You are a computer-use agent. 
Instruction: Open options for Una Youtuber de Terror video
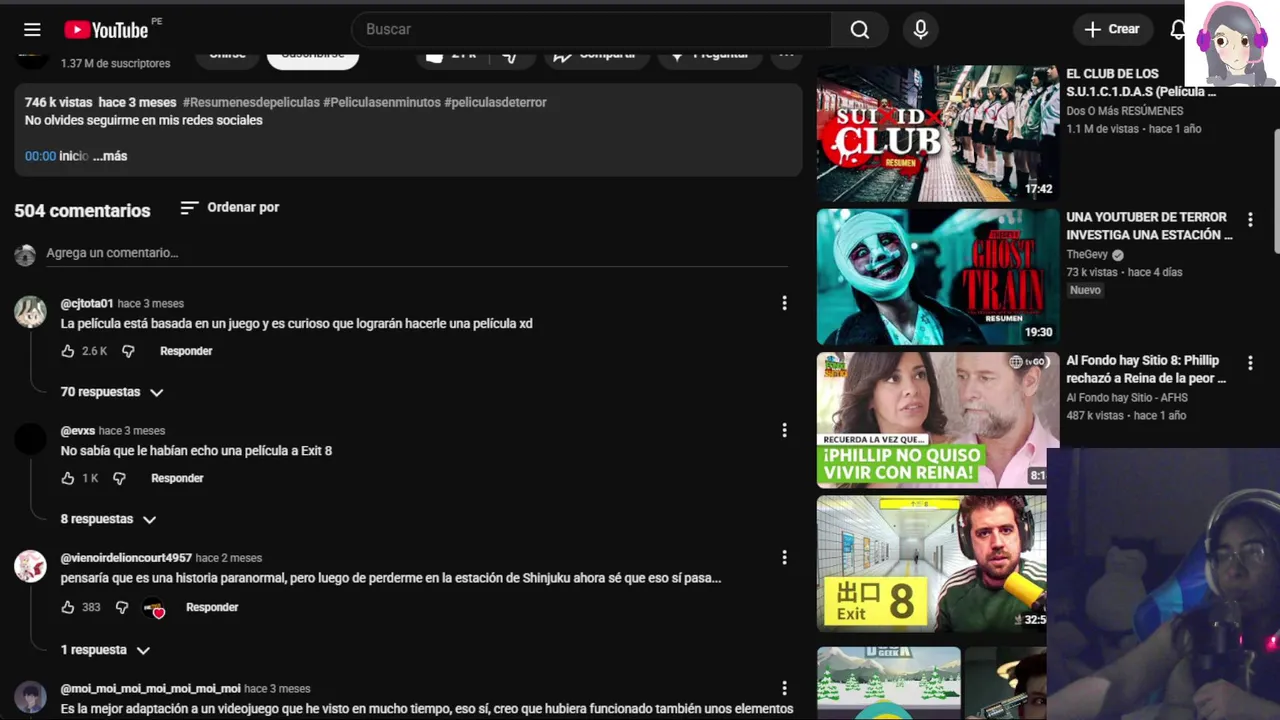pyautogui.click(x=1249, y=220)
